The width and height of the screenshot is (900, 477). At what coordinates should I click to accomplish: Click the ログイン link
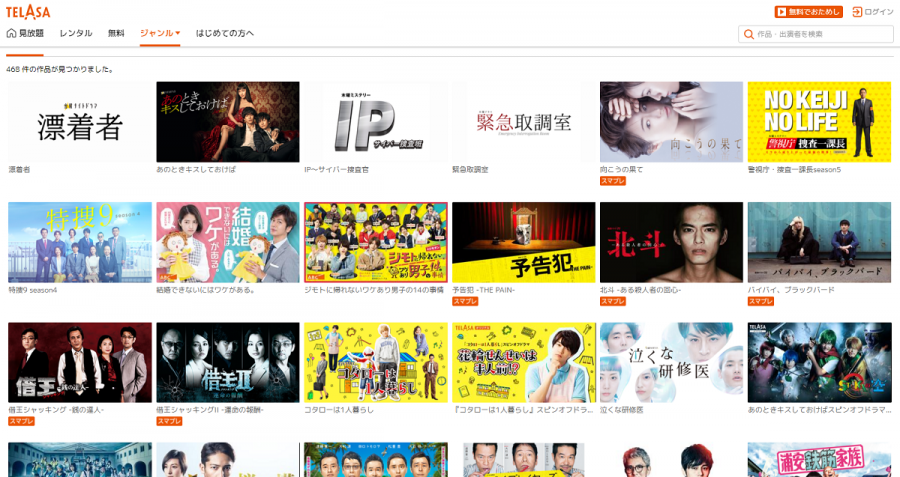(x=872, y=12)
